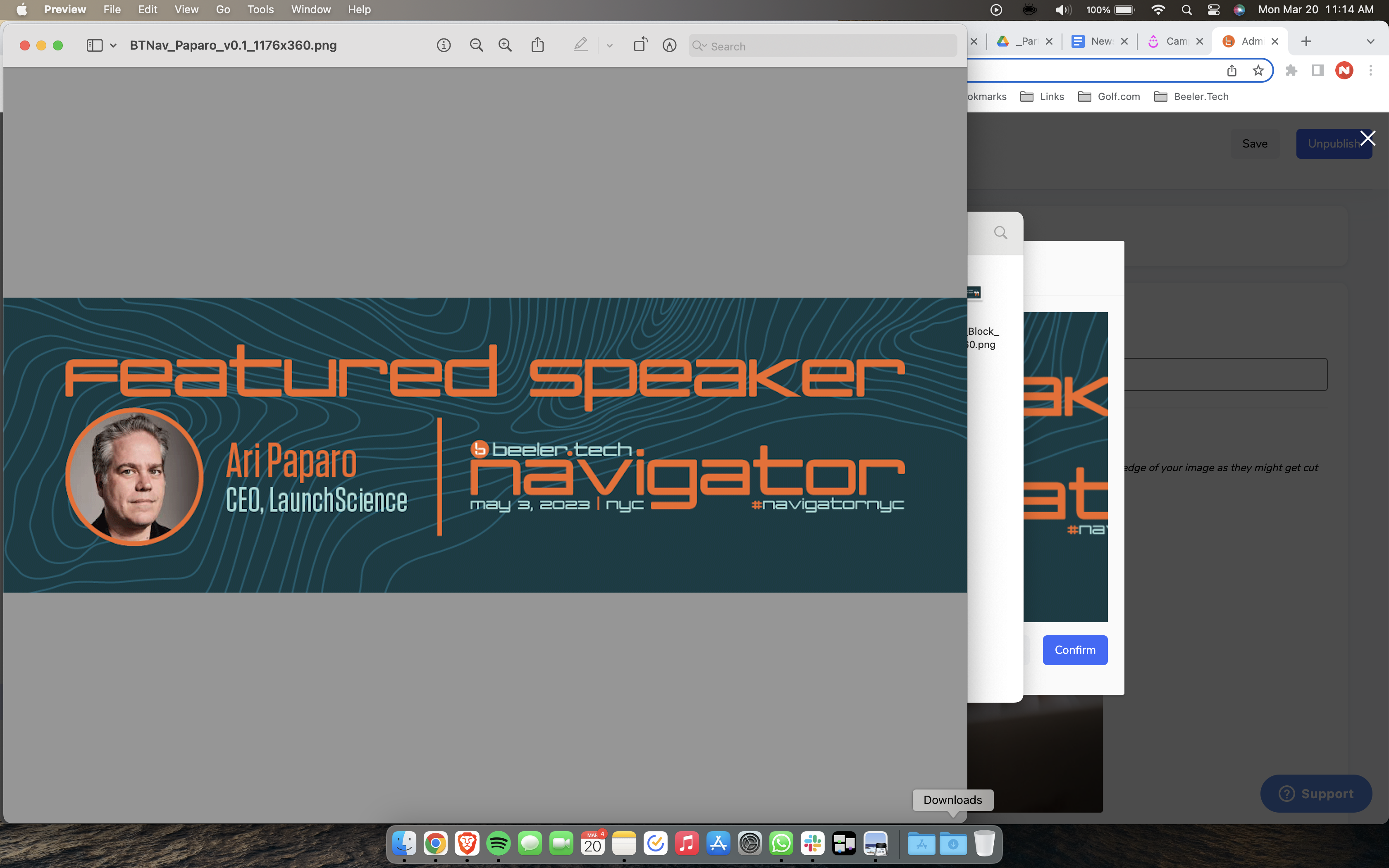Bookmark this page with the star icon

[1258, 70]
